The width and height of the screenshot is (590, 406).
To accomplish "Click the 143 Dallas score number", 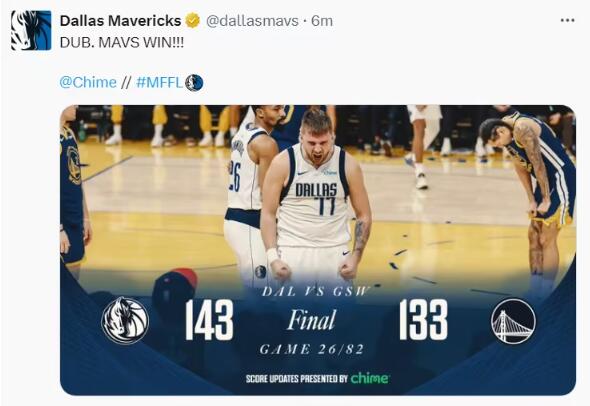I will 209,320.
